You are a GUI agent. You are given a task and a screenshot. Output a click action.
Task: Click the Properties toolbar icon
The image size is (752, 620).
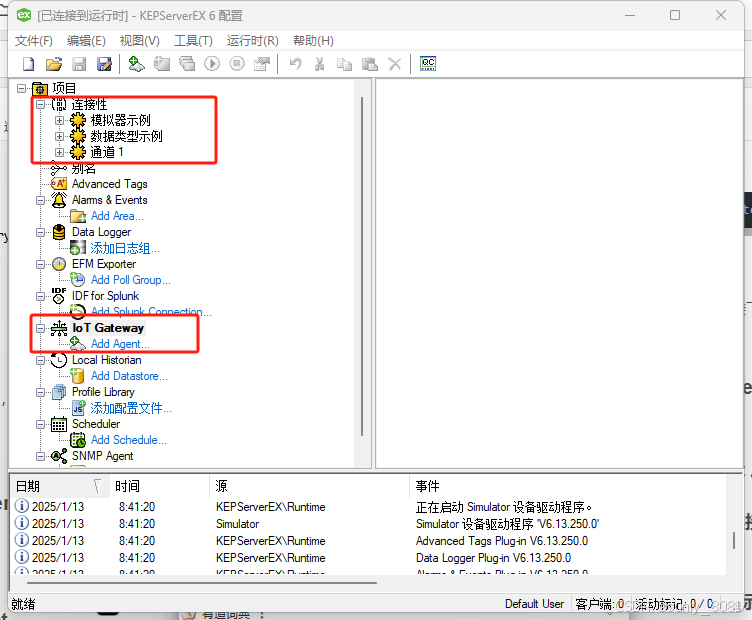point(262,64)
